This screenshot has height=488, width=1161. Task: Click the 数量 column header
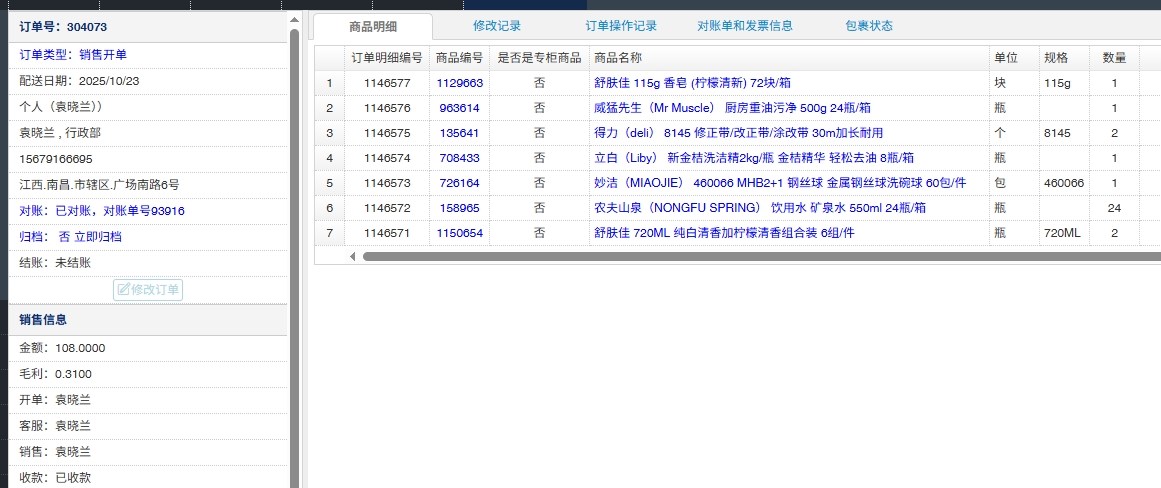pos(1114,58)
